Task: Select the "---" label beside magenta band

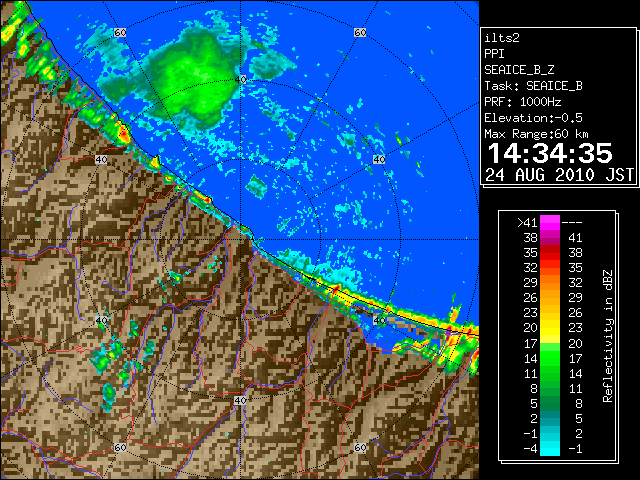Action: [x=572, y=223]
